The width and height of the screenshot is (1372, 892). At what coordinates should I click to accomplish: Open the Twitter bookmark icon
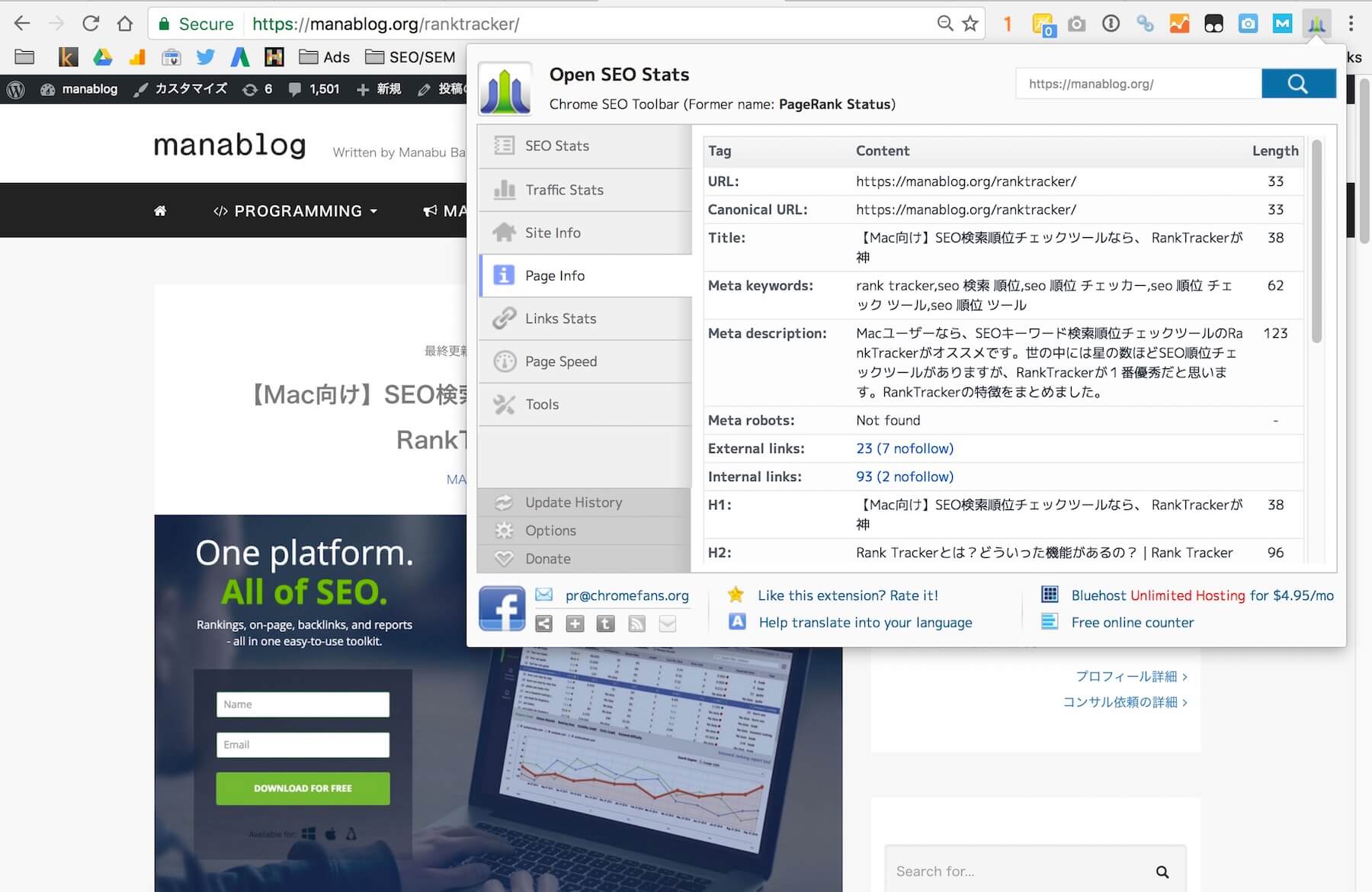coord(205,56)
